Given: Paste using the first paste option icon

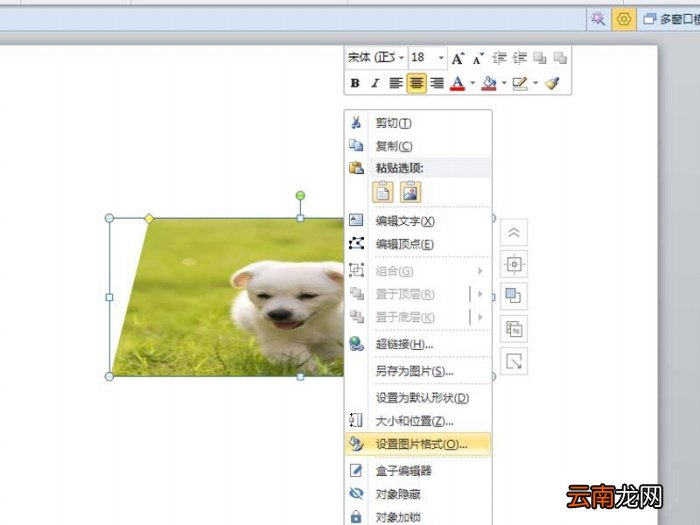Looking at the screenshot, I should [x=383, y=192].
